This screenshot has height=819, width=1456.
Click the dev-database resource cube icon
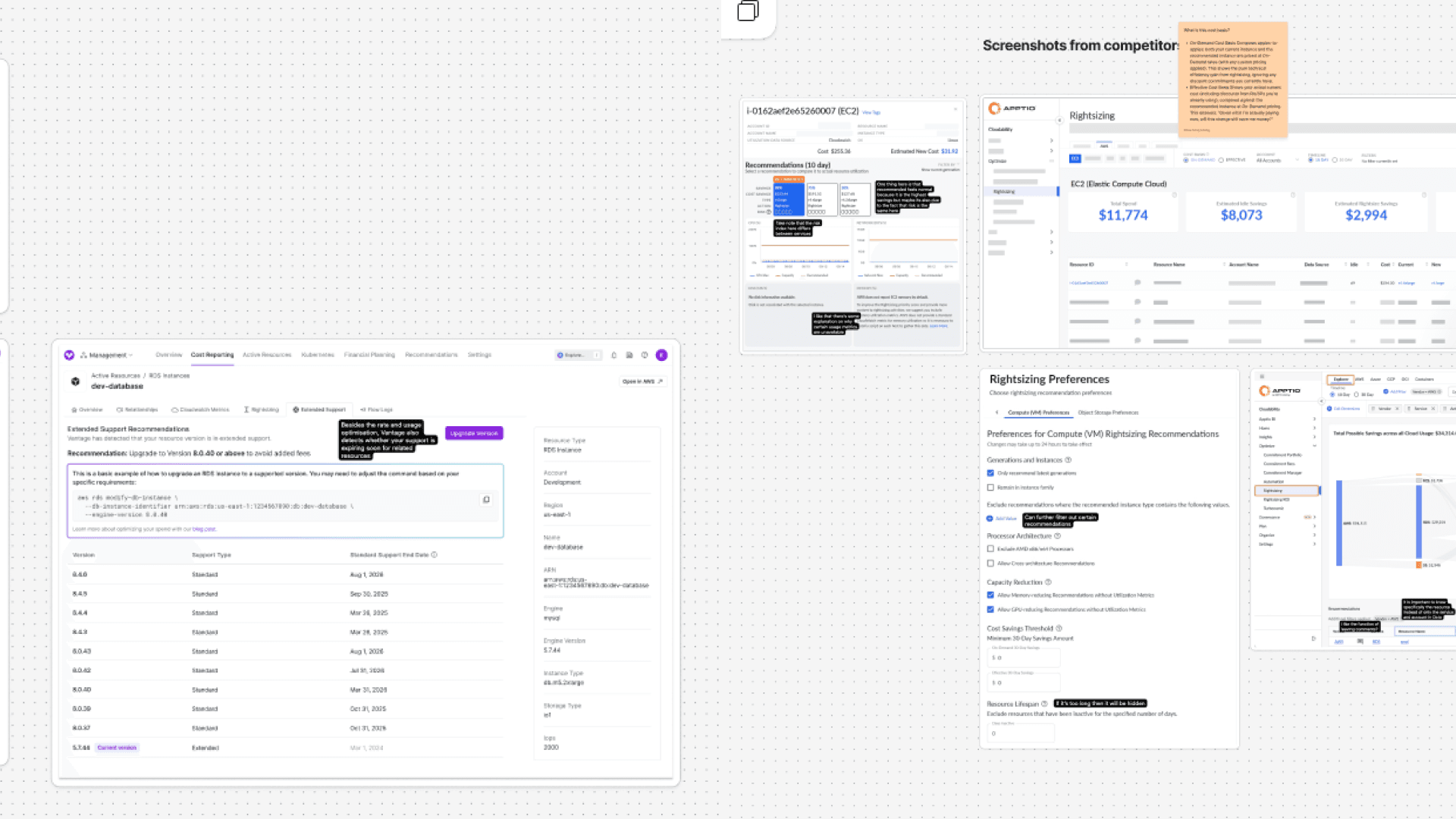[x=75, y=381]
